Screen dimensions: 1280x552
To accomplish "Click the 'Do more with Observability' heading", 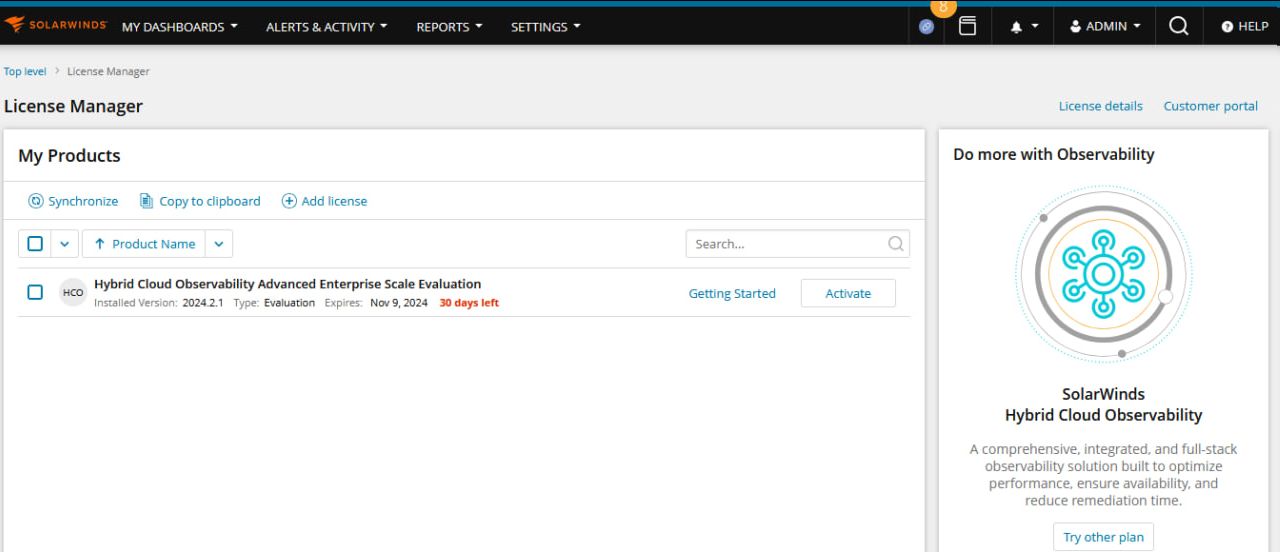I will 1054,154.
